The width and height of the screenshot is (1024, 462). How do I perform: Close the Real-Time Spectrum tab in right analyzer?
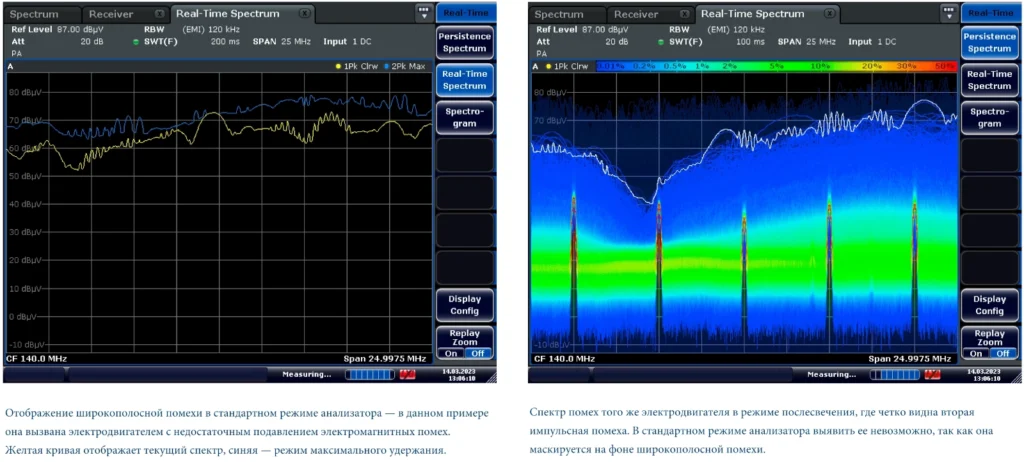830,13
